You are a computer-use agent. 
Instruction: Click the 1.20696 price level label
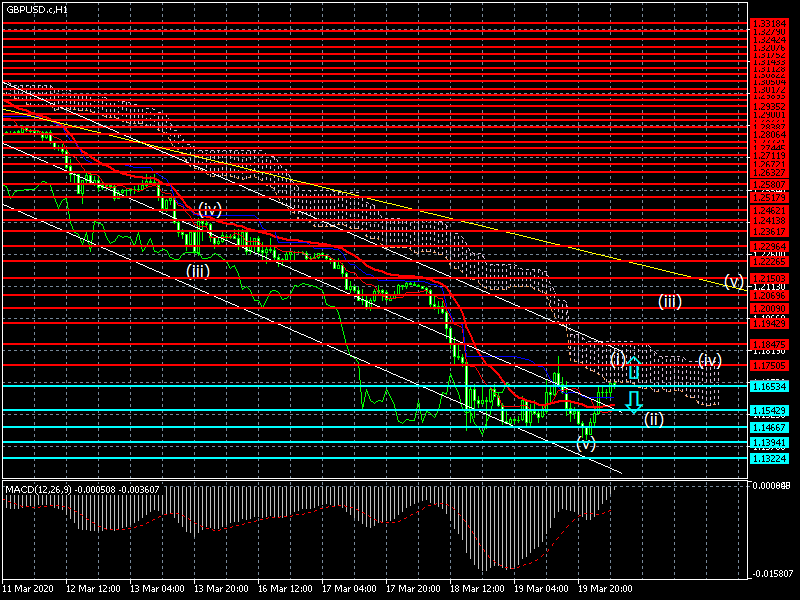coord(770,295)
